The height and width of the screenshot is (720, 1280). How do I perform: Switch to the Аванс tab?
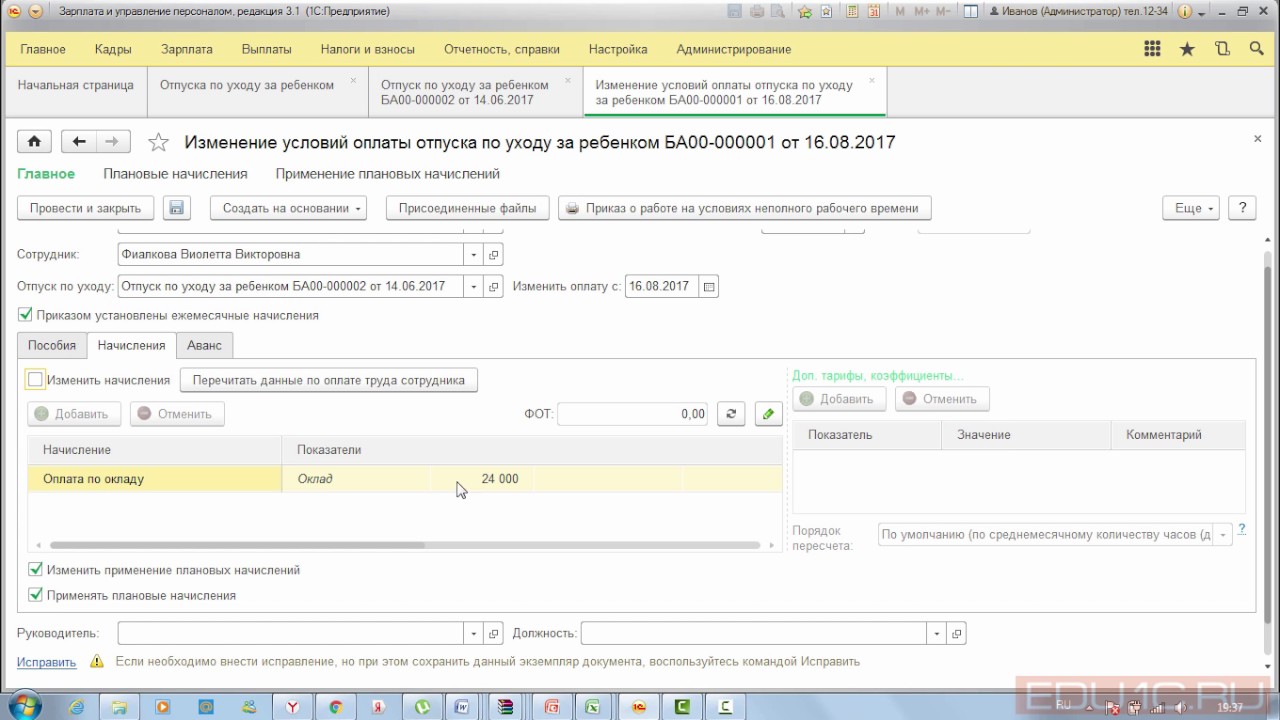204,345
